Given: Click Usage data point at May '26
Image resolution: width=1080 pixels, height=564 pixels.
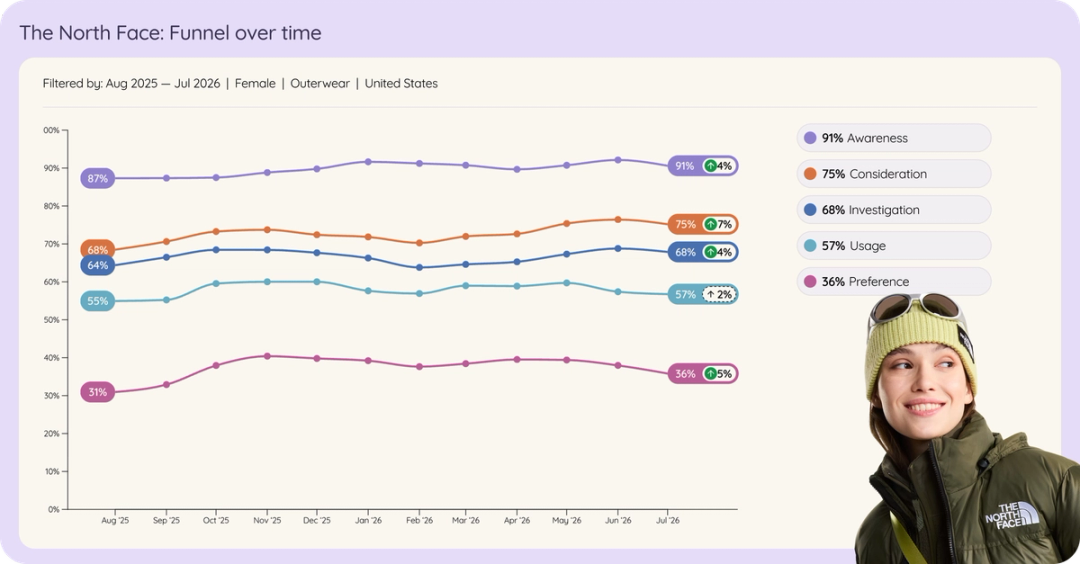Looking at the screenshot, I should (567, 283).
